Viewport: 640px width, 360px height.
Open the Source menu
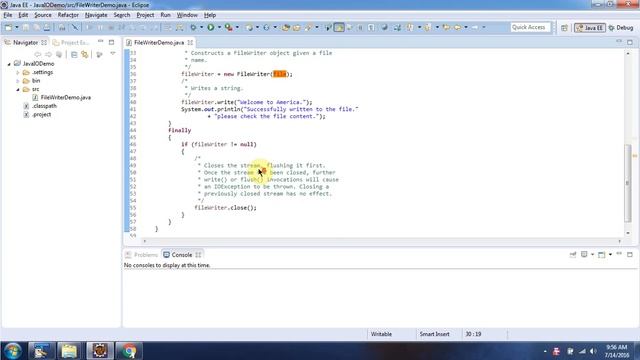(x=43, y=15)
